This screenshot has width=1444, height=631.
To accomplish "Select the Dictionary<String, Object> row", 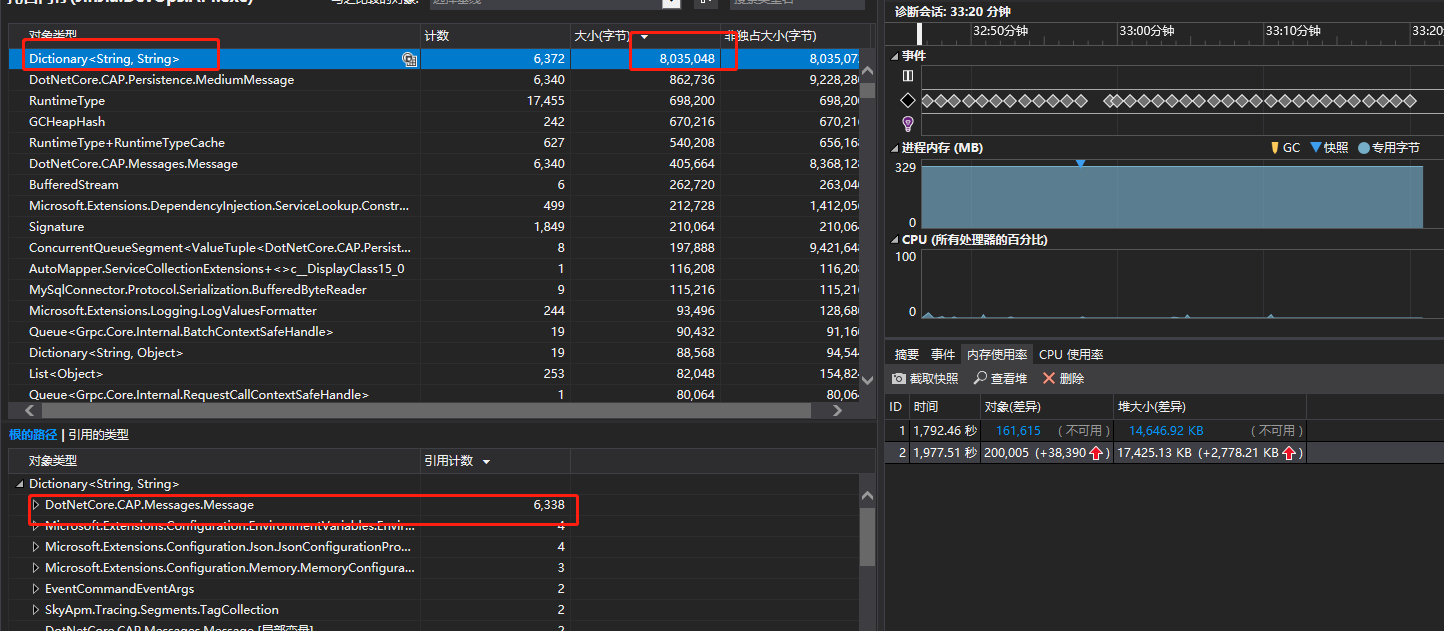I will pyautogui.click(x=435, y=353).
